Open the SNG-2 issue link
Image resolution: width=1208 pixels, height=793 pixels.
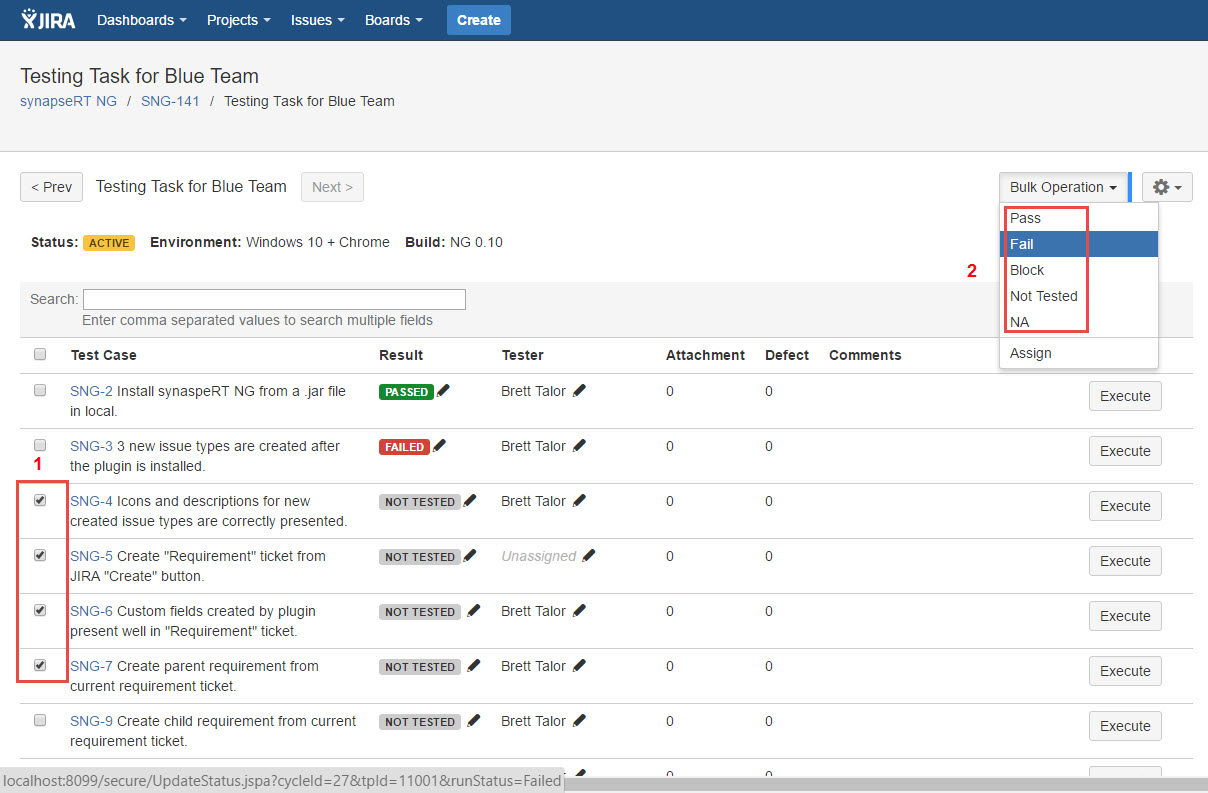coord(91,391)
